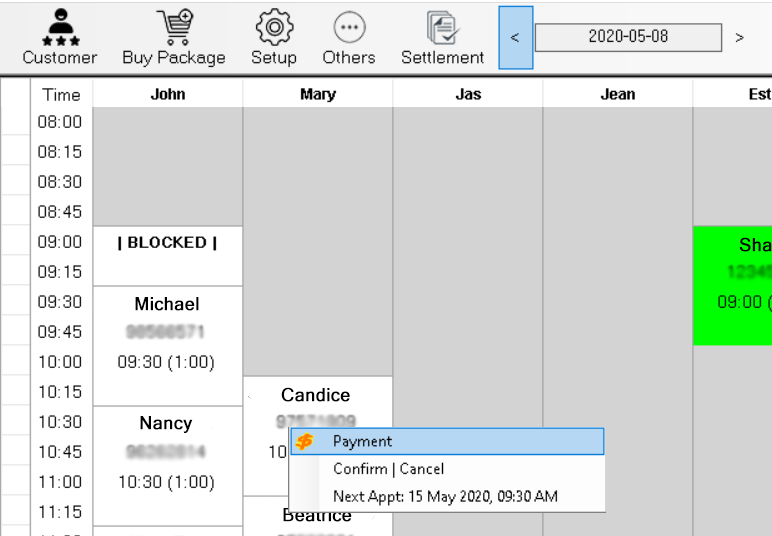Click Candice's appointment name

(316, 395)
